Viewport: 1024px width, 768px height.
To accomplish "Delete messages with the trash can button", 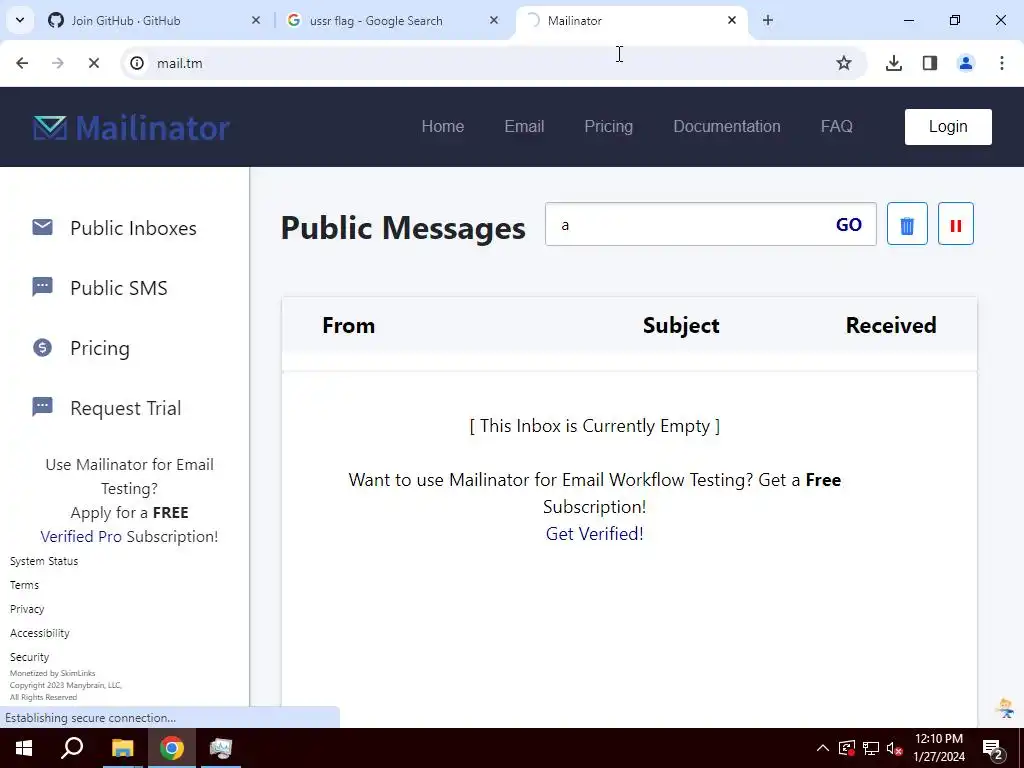I will click(x=906, y=224).
